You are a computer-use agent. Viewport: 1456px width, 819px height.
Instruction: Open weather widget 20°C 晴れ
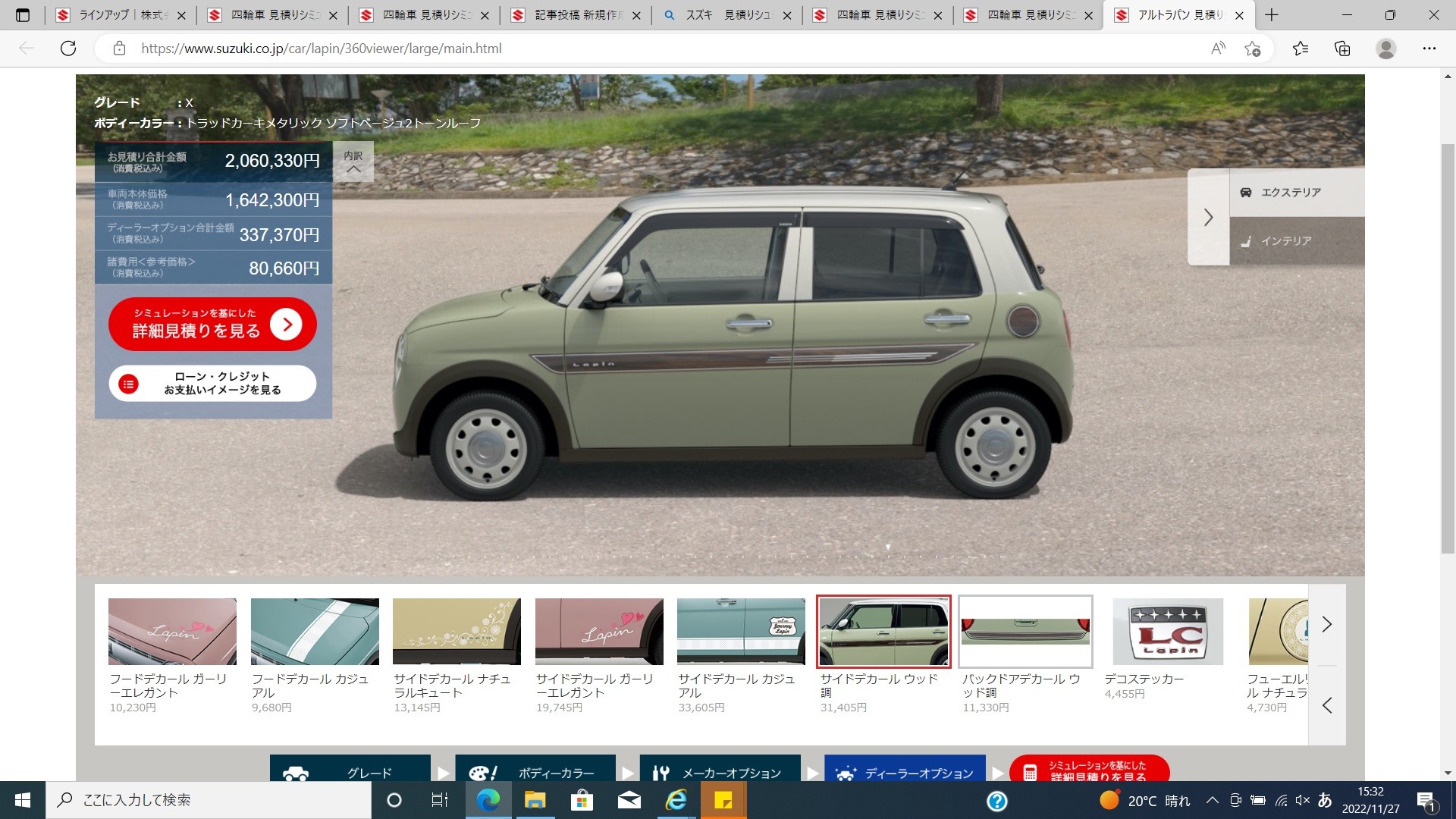tap(1145, 801)
